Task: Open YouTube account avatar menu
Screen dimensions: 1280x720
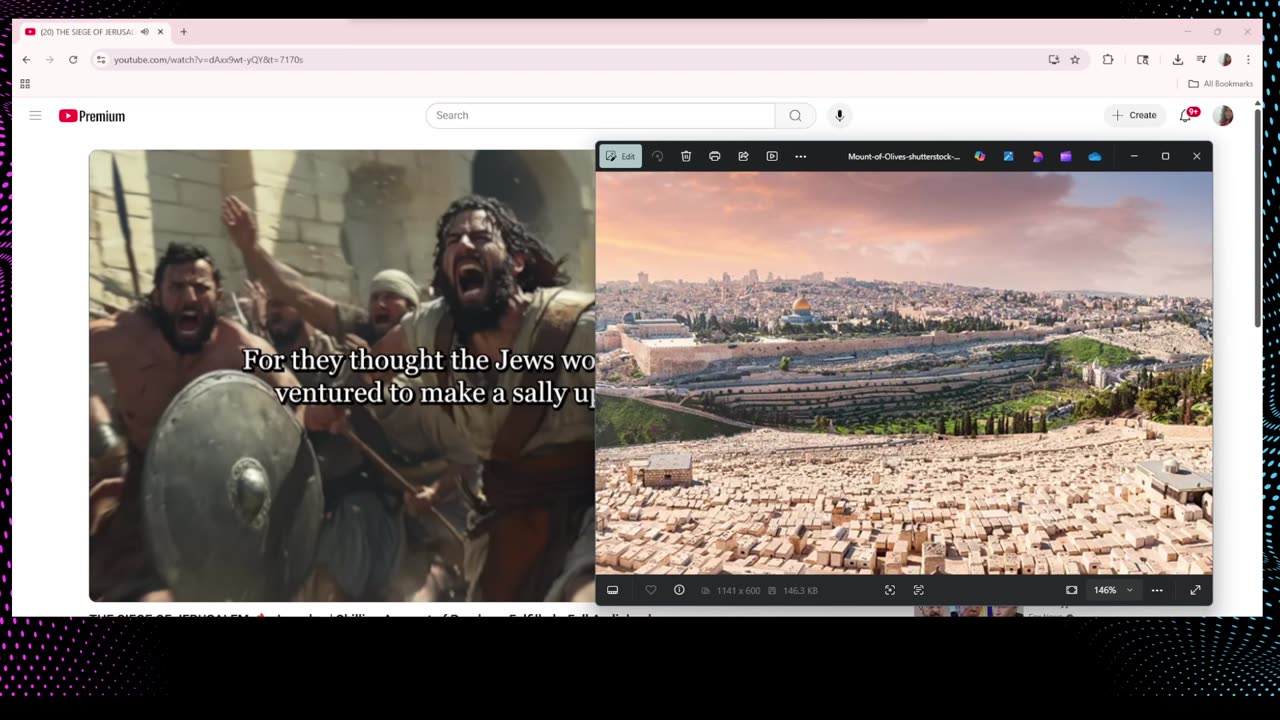Action: click(x=1223, y=116)
